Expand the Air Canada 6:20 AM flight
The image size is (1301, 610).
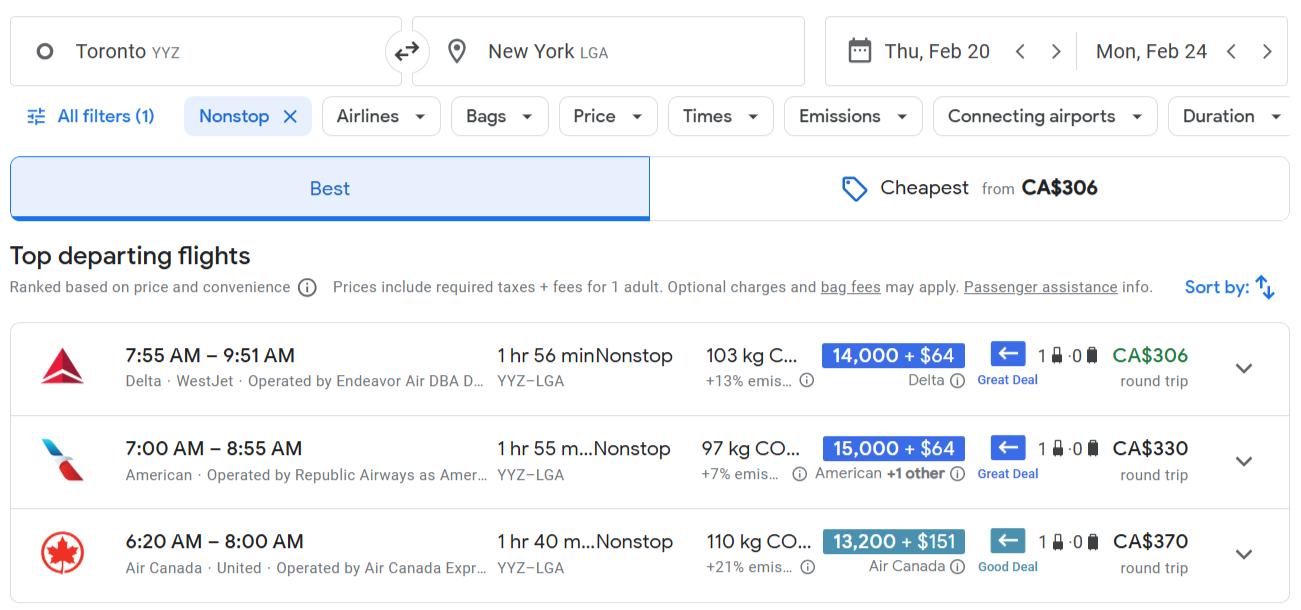tap(1244, 554)
